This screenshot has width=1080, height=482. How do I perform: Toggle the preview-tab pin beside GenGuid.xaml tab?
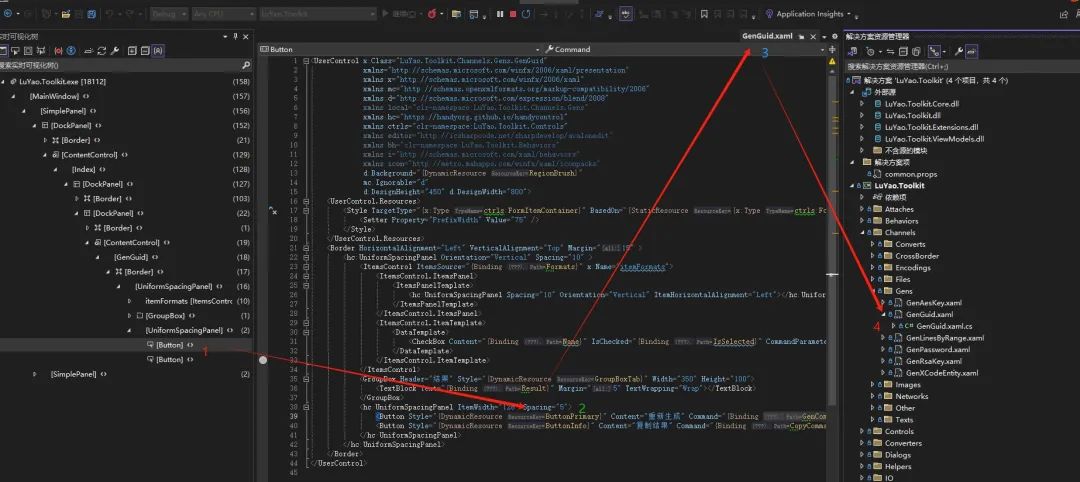pyautogui.click(x=803, y=36)
